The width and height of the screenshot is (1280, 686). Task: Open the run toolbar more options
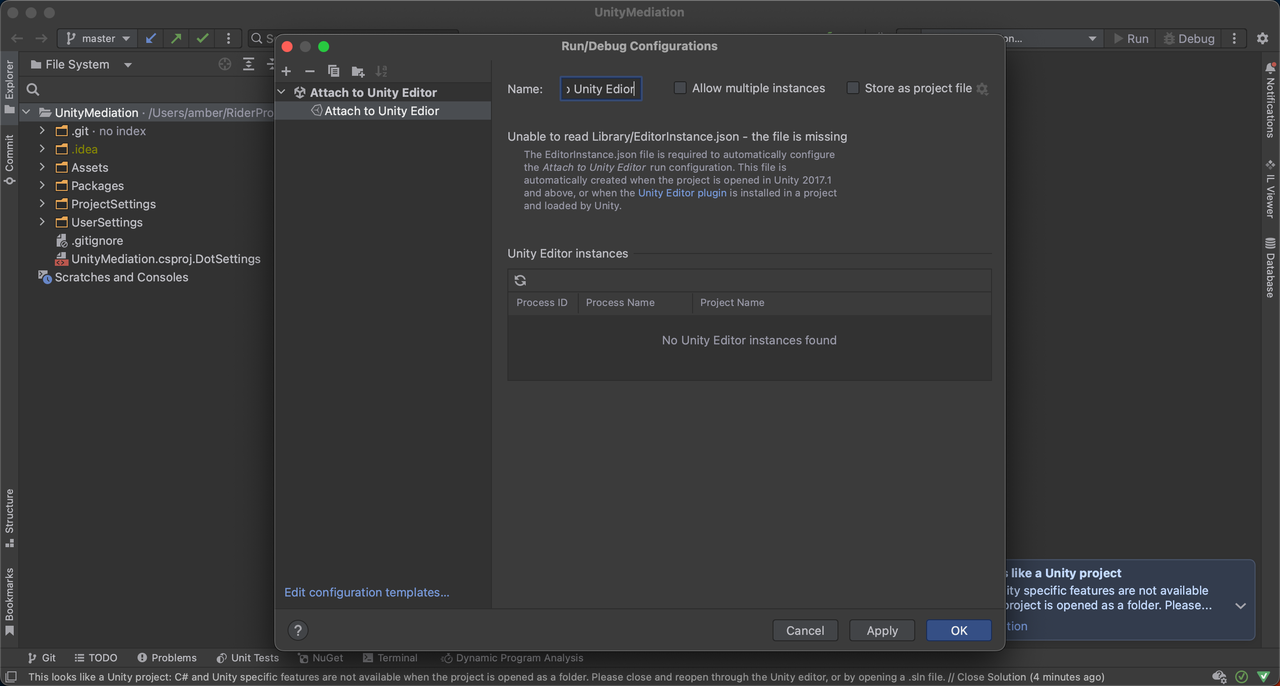pyautogui.click(x=1235, y=38)
